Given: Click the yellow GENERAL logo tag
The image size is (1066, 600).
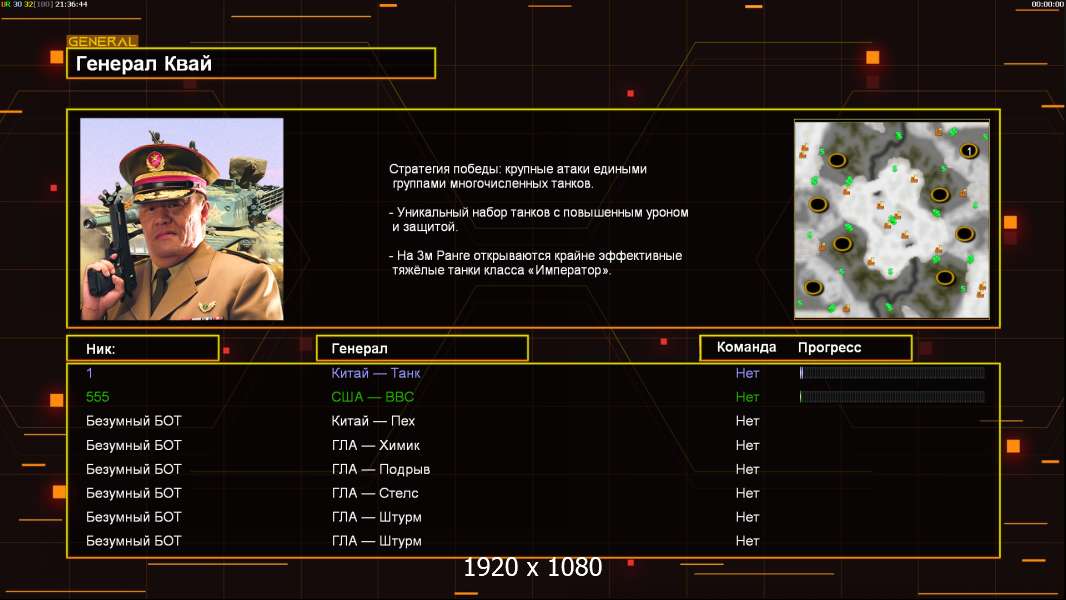Looking at the screenshot, I should coord(102,42).
